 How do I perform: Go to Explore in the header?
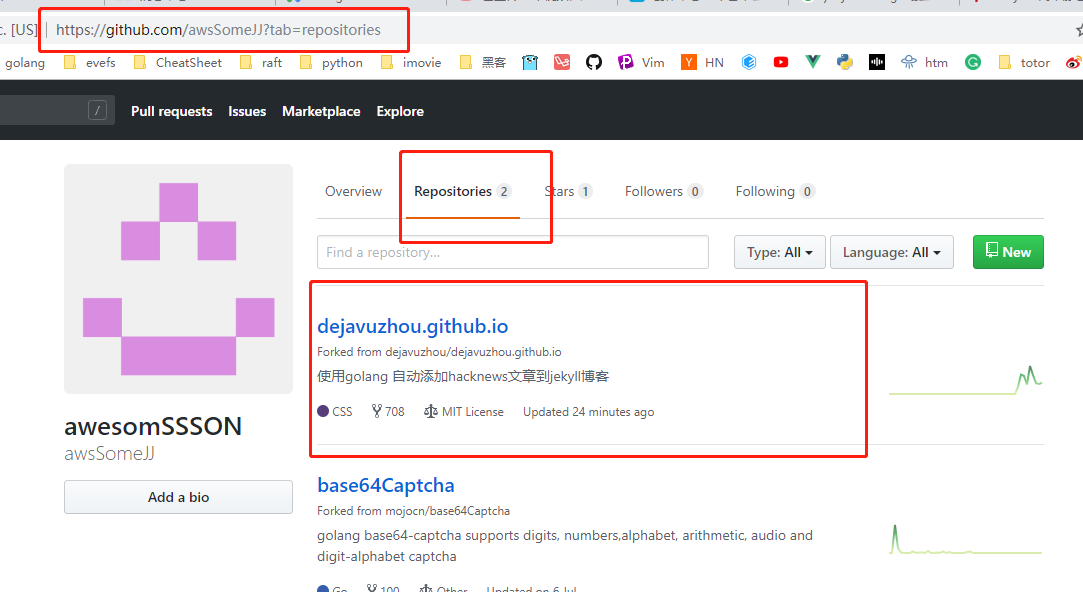[x=400, y=111]
